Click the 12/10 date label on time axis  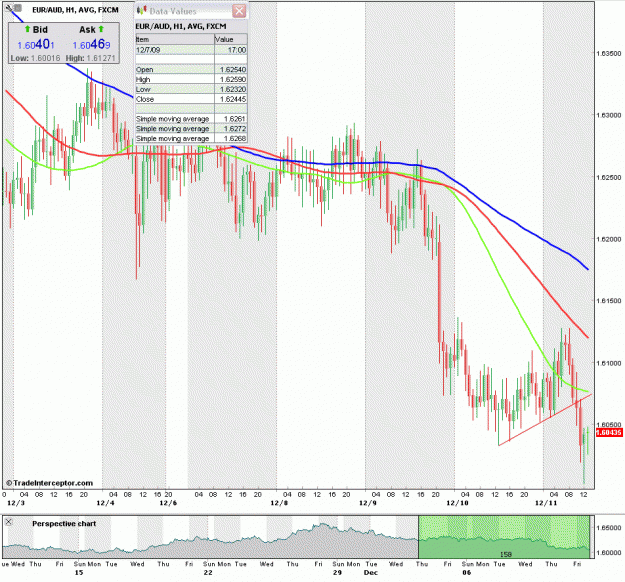coord(457,503)
